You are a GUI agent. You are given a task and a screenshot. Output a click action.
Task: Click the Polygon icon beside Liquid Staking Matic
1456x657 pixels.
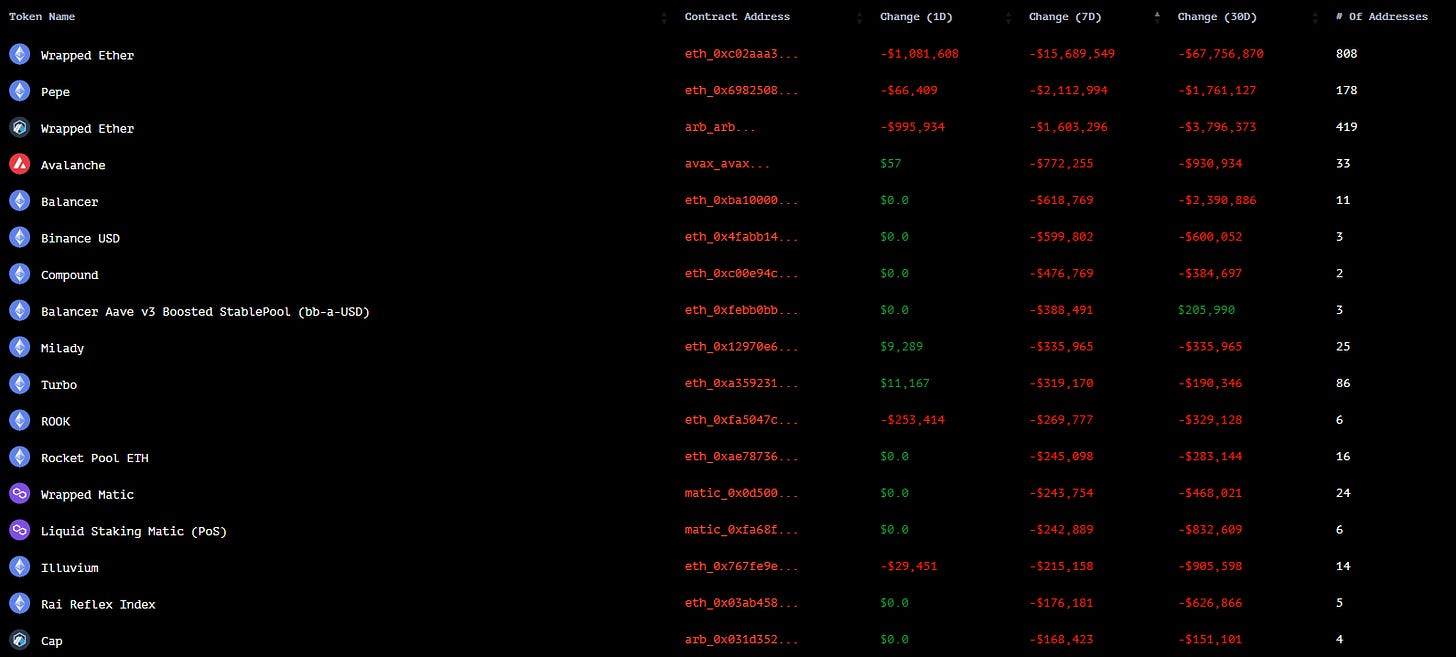tap(19, 530)
